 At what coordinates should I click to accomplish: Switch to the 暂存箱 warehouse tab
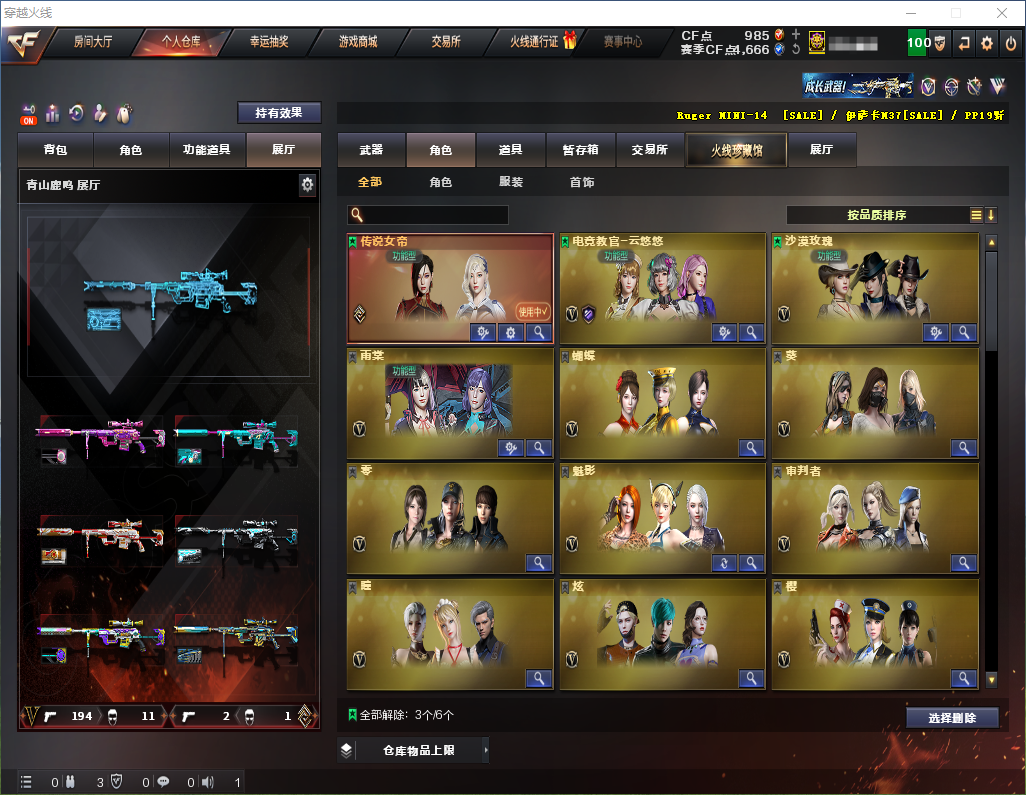580,150
